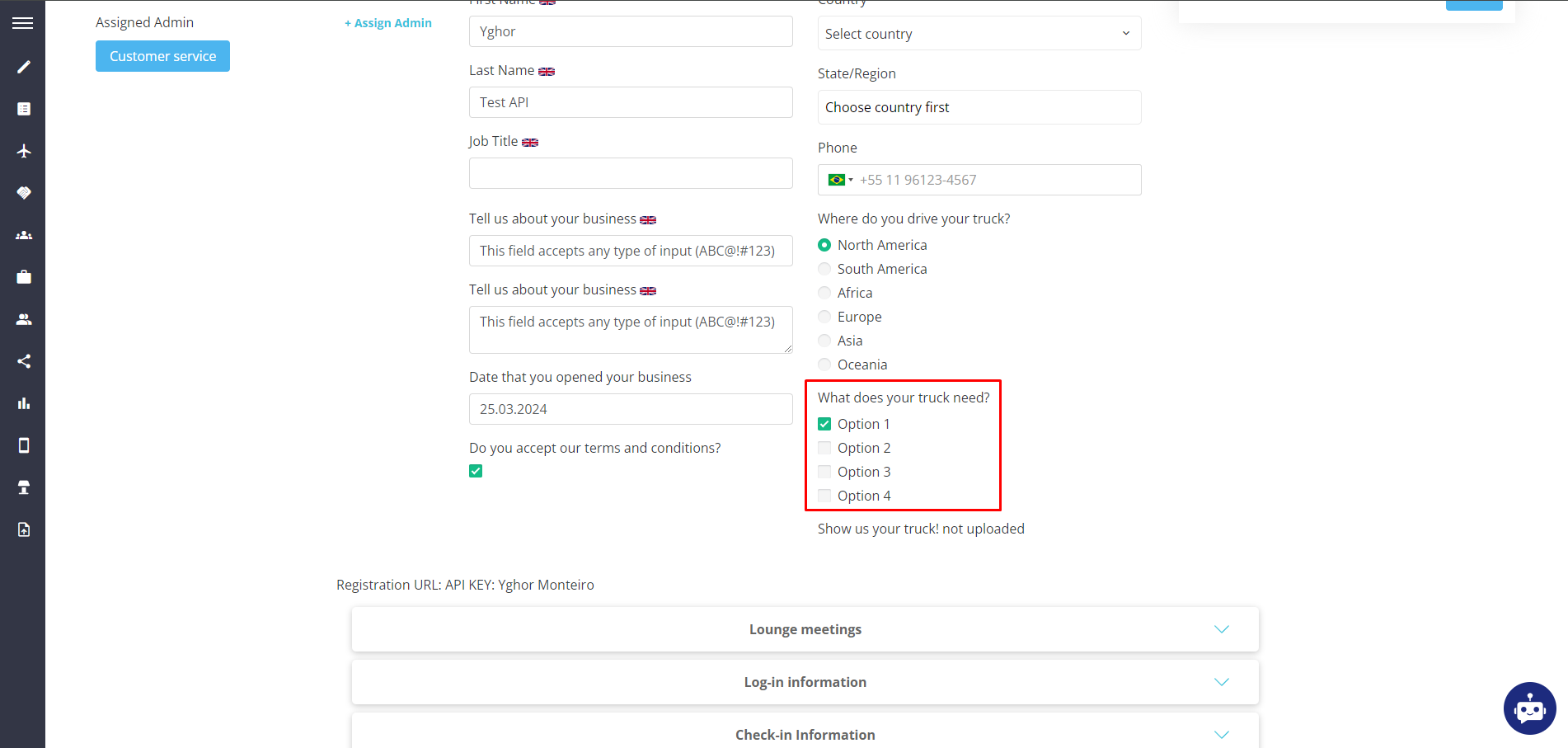Select the registration form list icon
The image size is (1568, 748).
pyautogui.click(x=23, y=108)
